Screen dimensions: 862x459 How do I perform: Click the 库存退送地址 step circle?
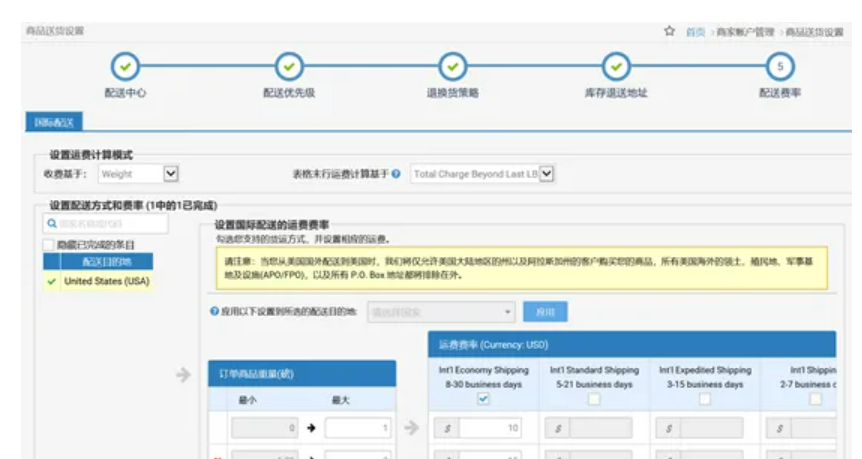pos(616,67)
